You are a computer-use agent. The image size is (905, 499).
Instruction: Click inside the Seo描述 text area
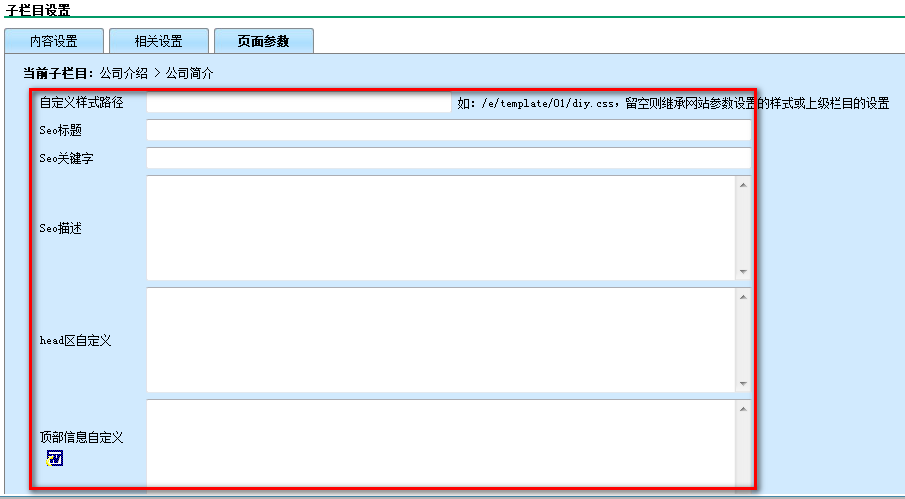pyautogui.click(x=440, y=228)
